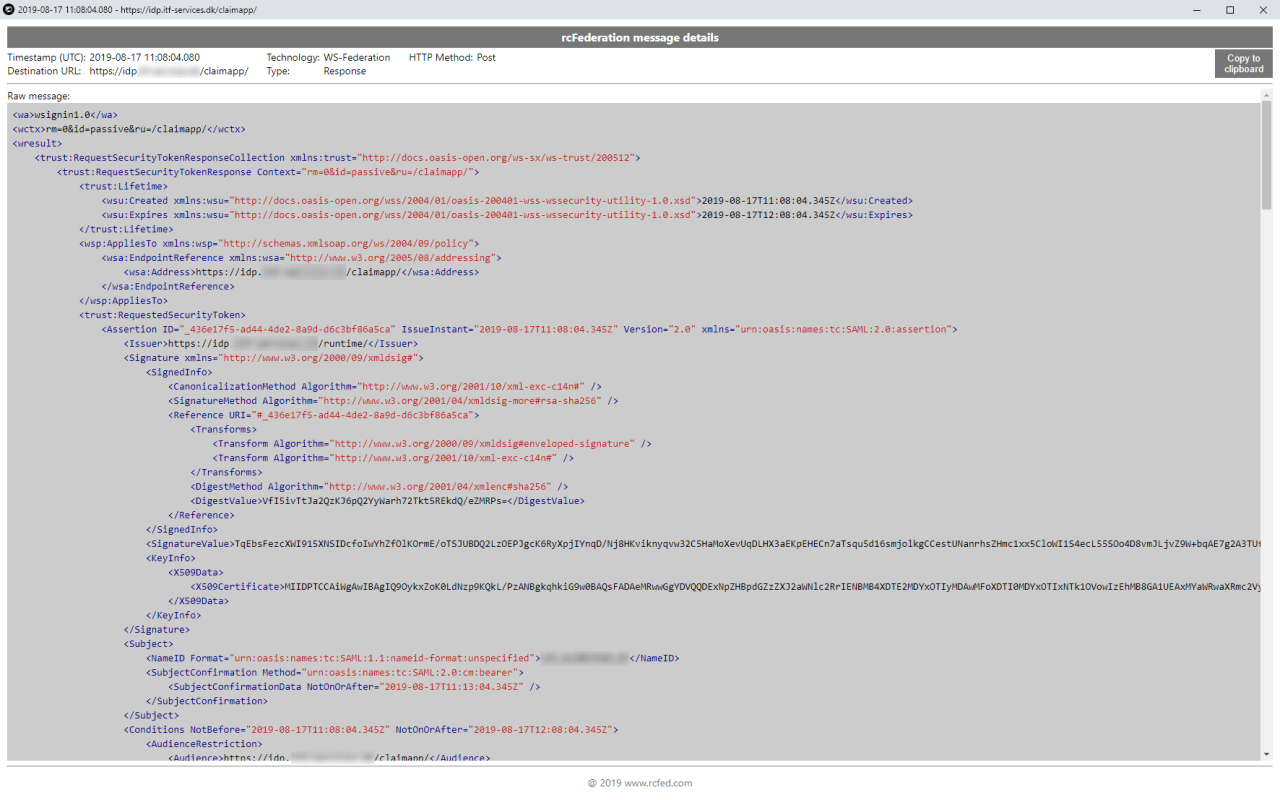Screen dimensions: 1280x800
Task: Click the Signature xmlns xmldsig line
Action: click(273, 358)
